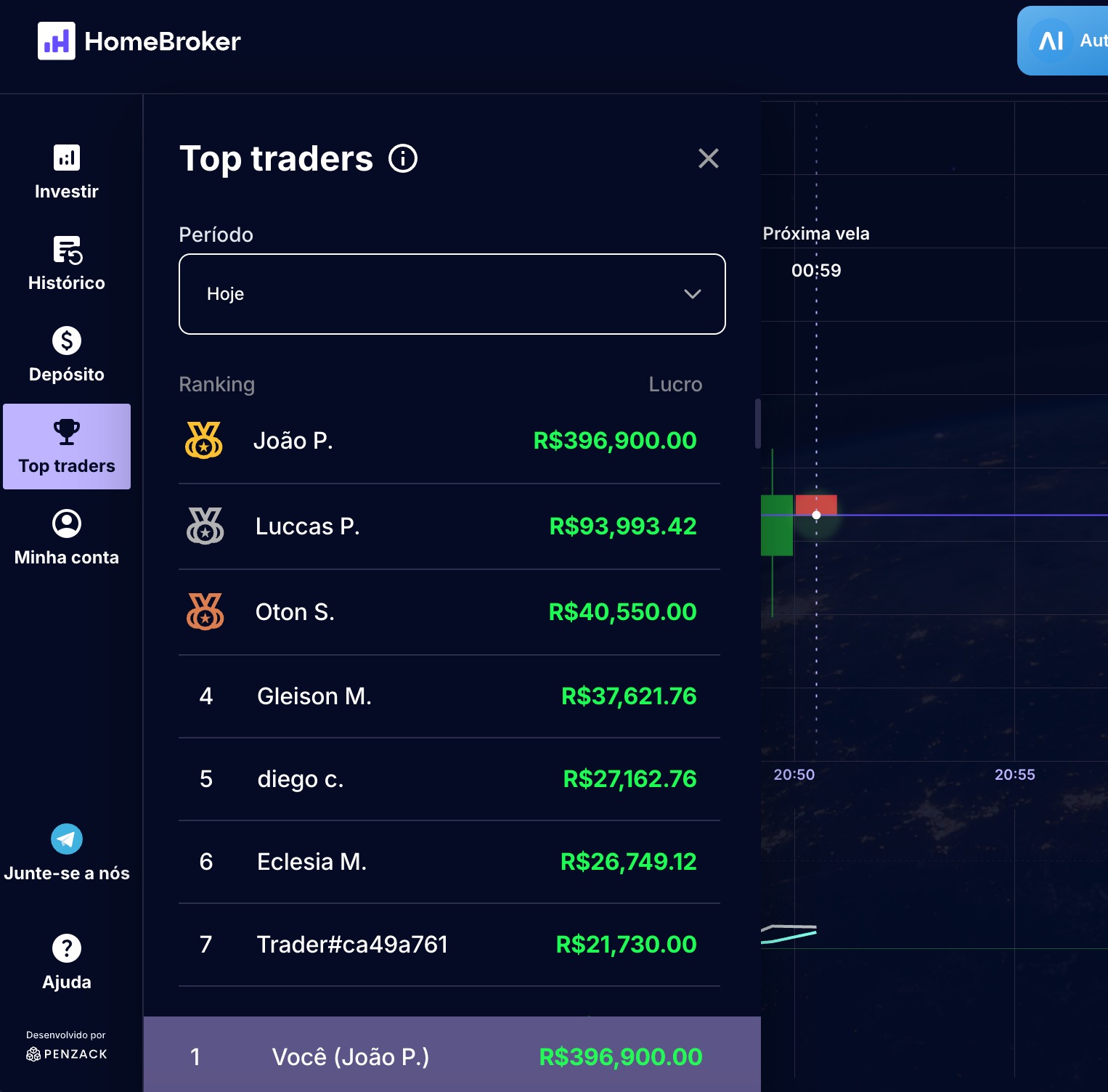Click the Telegram Junte-se a nós icon
This screenshot has width=1108, height=1092.
coord(67,839)
